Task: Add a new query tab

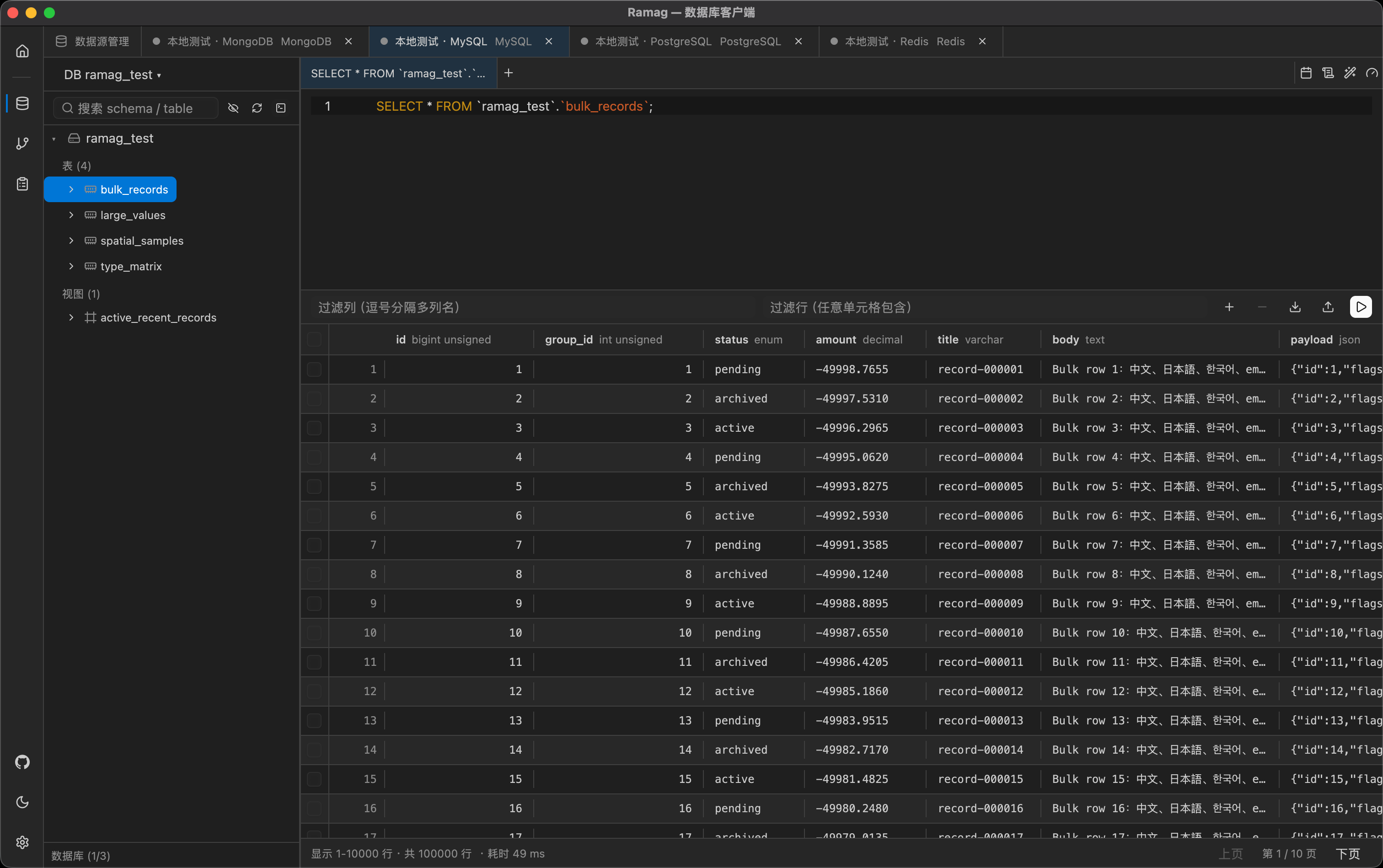Action: (x=508, y=73)
